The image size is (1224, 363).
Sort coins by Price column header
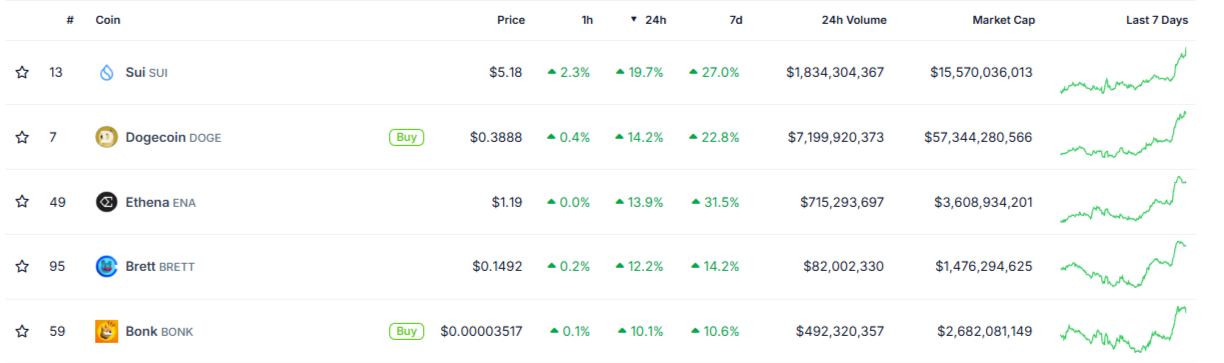click(510, 20)
